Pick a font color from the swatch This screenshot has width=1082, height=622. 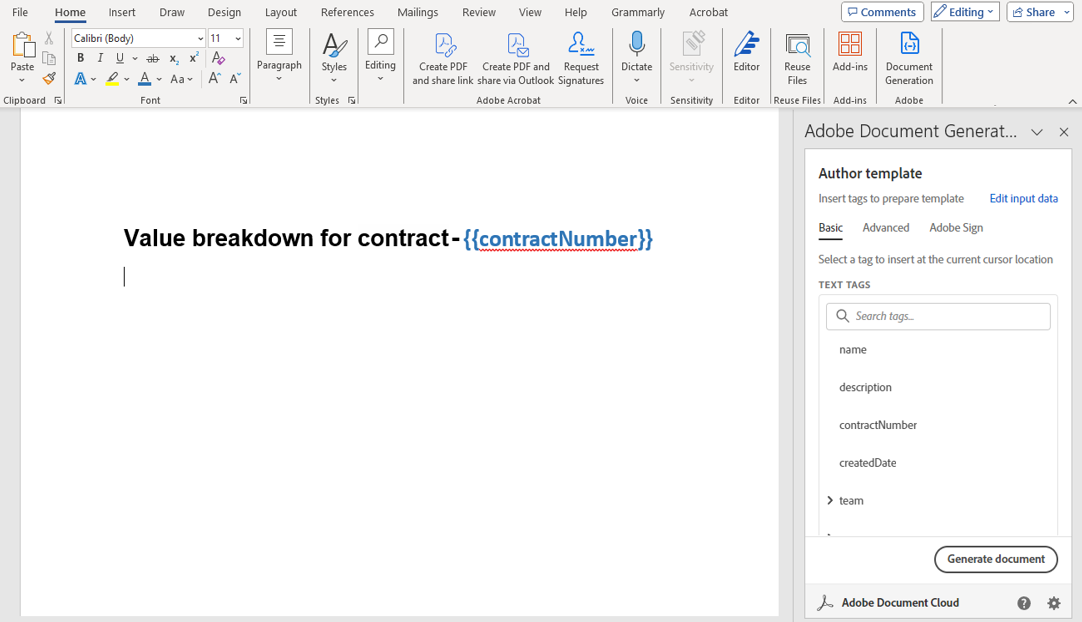(x=146, y=78)
